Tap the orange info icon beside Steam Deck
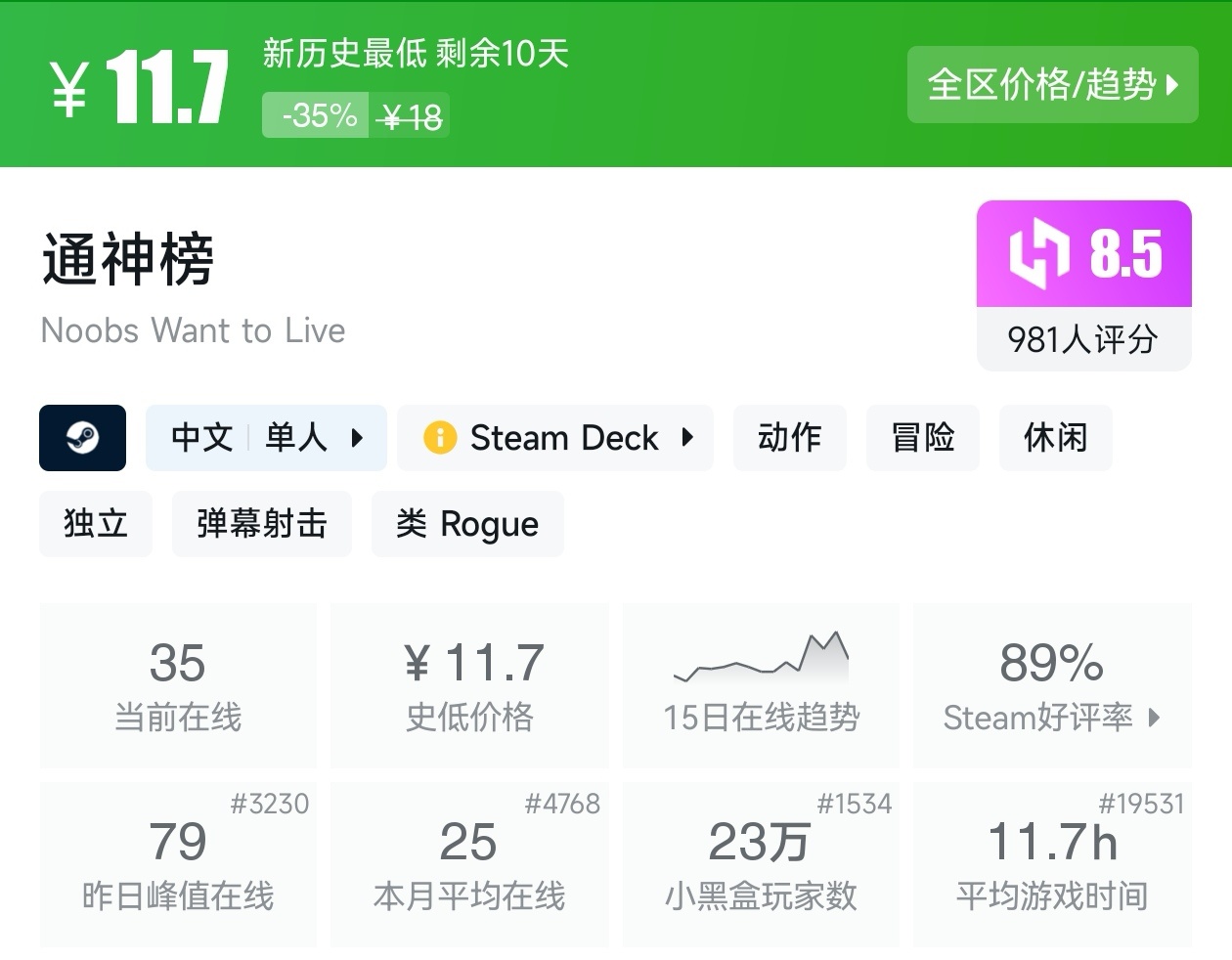This screenshot has height=960, width=1232. pyautogui.click(x=440, y=438)
